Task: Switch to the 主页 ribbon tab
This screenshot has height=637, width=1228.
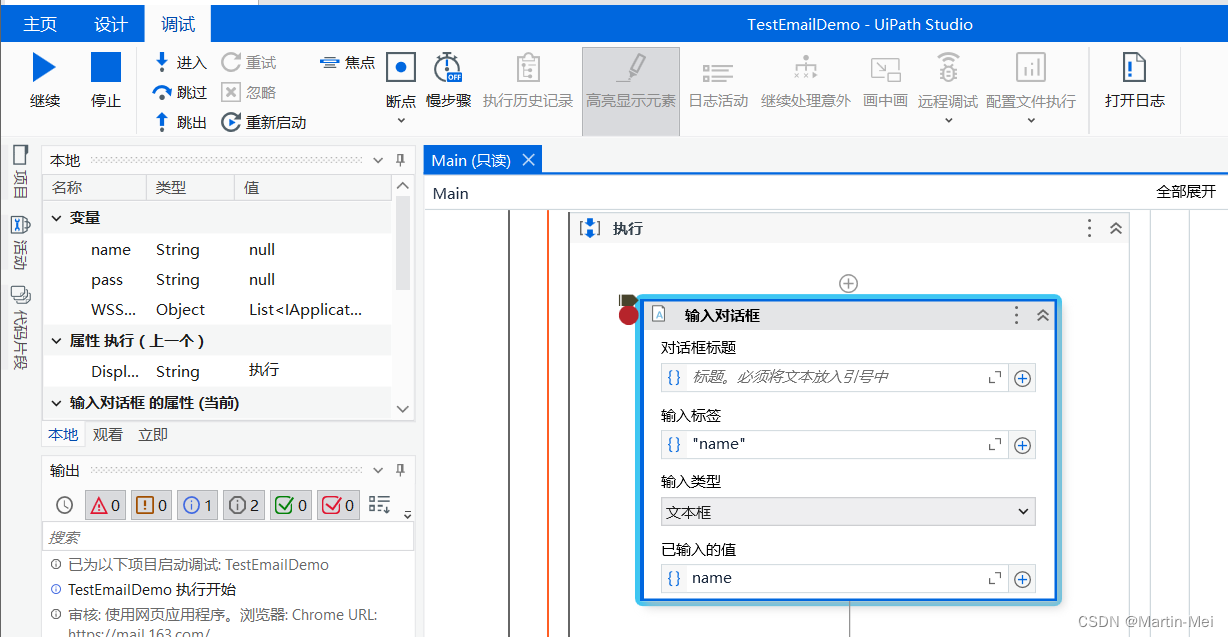Action: (40, 24)
